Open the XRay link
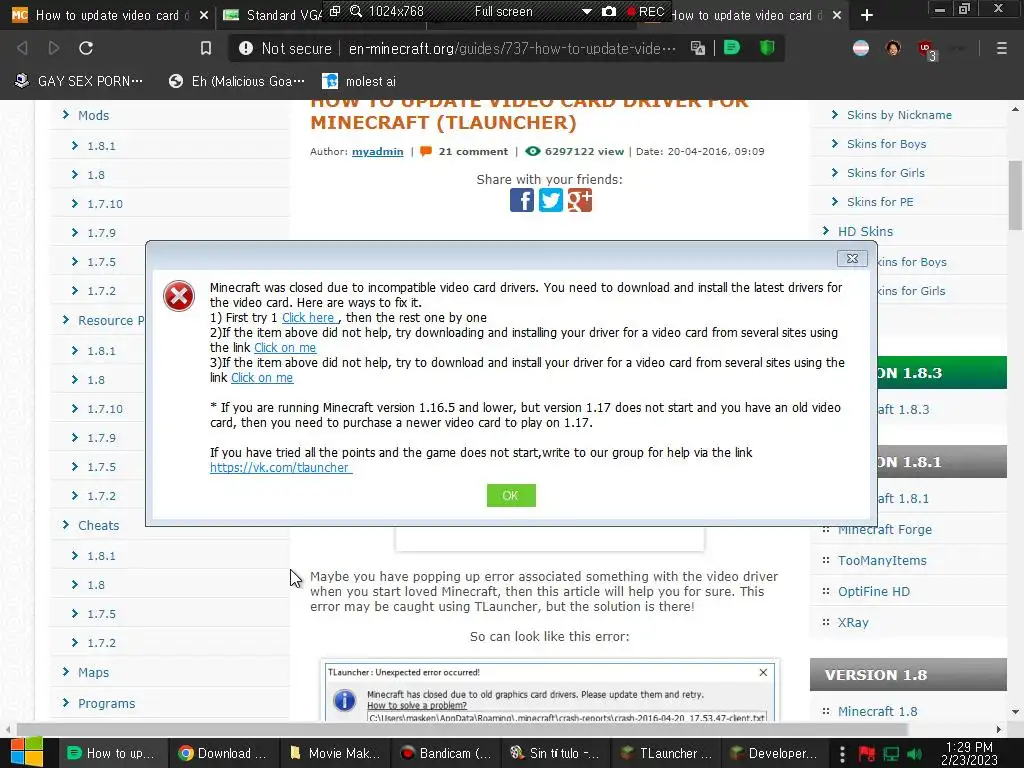This screenshot has width=1024, height=768. coord(853,622)
